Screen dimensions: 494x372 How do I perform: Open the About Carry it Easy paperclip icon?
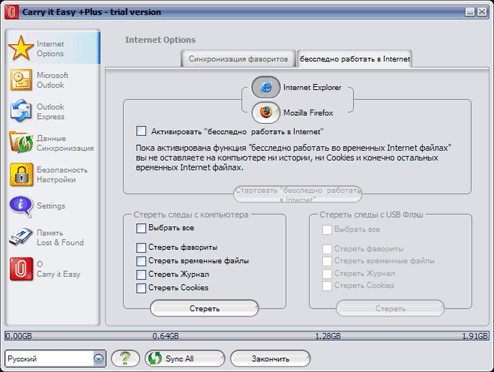pos(21,269)
